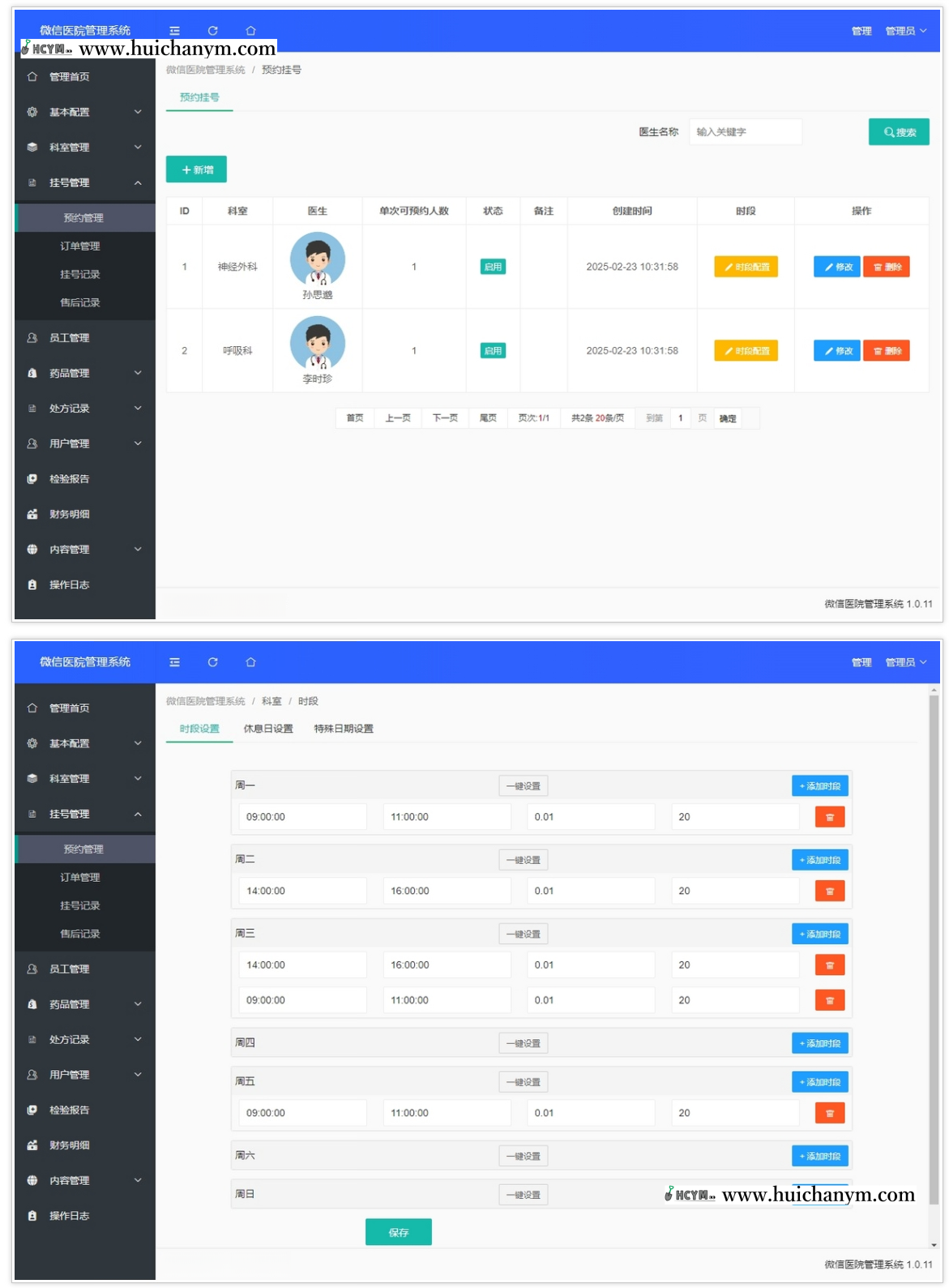Collapse sidebar via menu icon on 预约挂号 page
The height and width of the screenshot is (1288, 949).
174,31
